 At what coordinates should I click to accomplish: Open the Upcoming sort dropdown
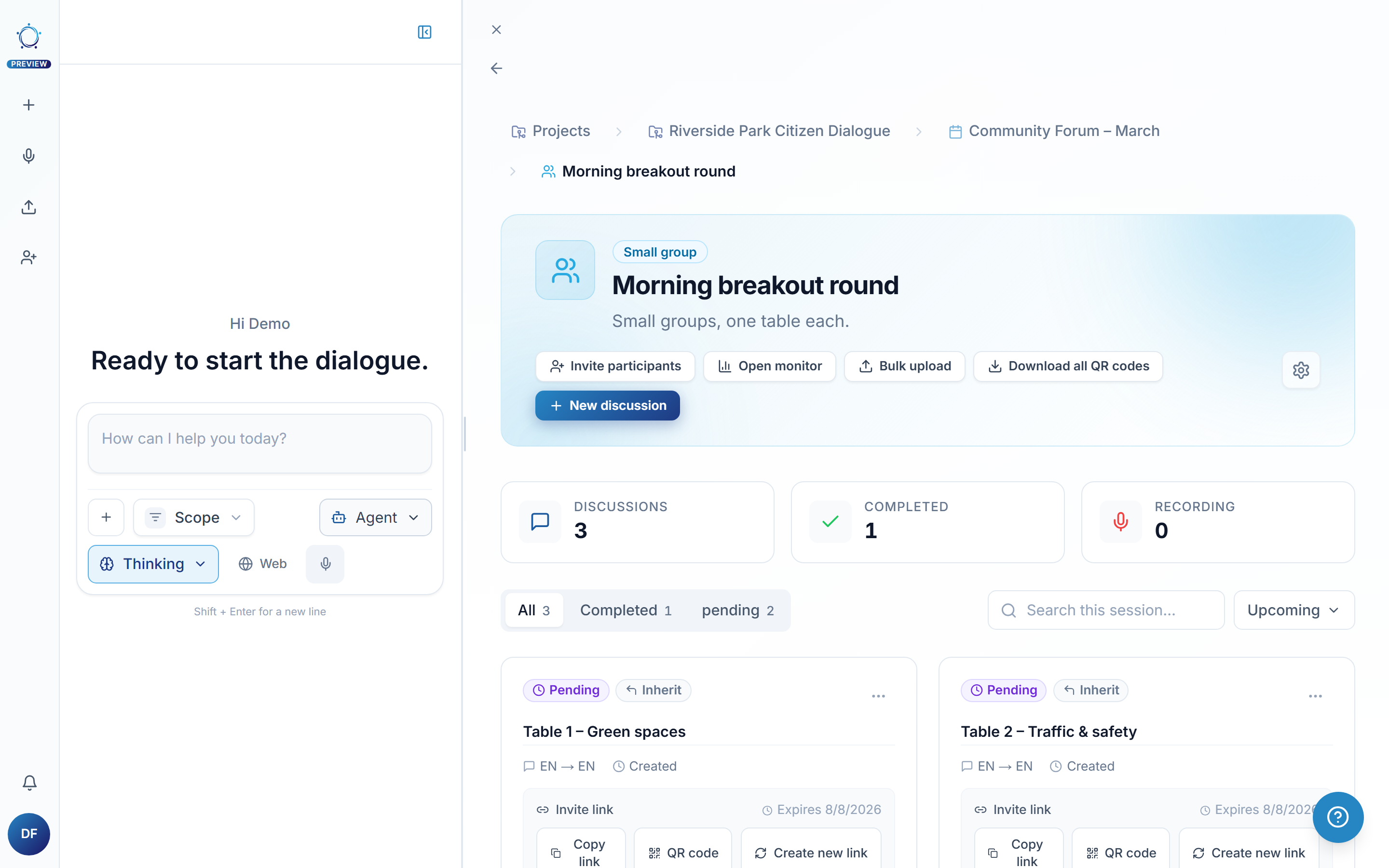click(x=1294, y=610)
